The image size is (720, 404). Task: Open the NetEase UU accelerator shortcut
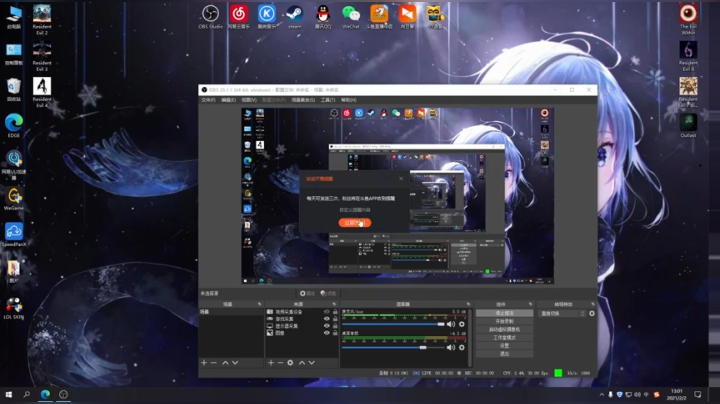click(x=14, y=165)
